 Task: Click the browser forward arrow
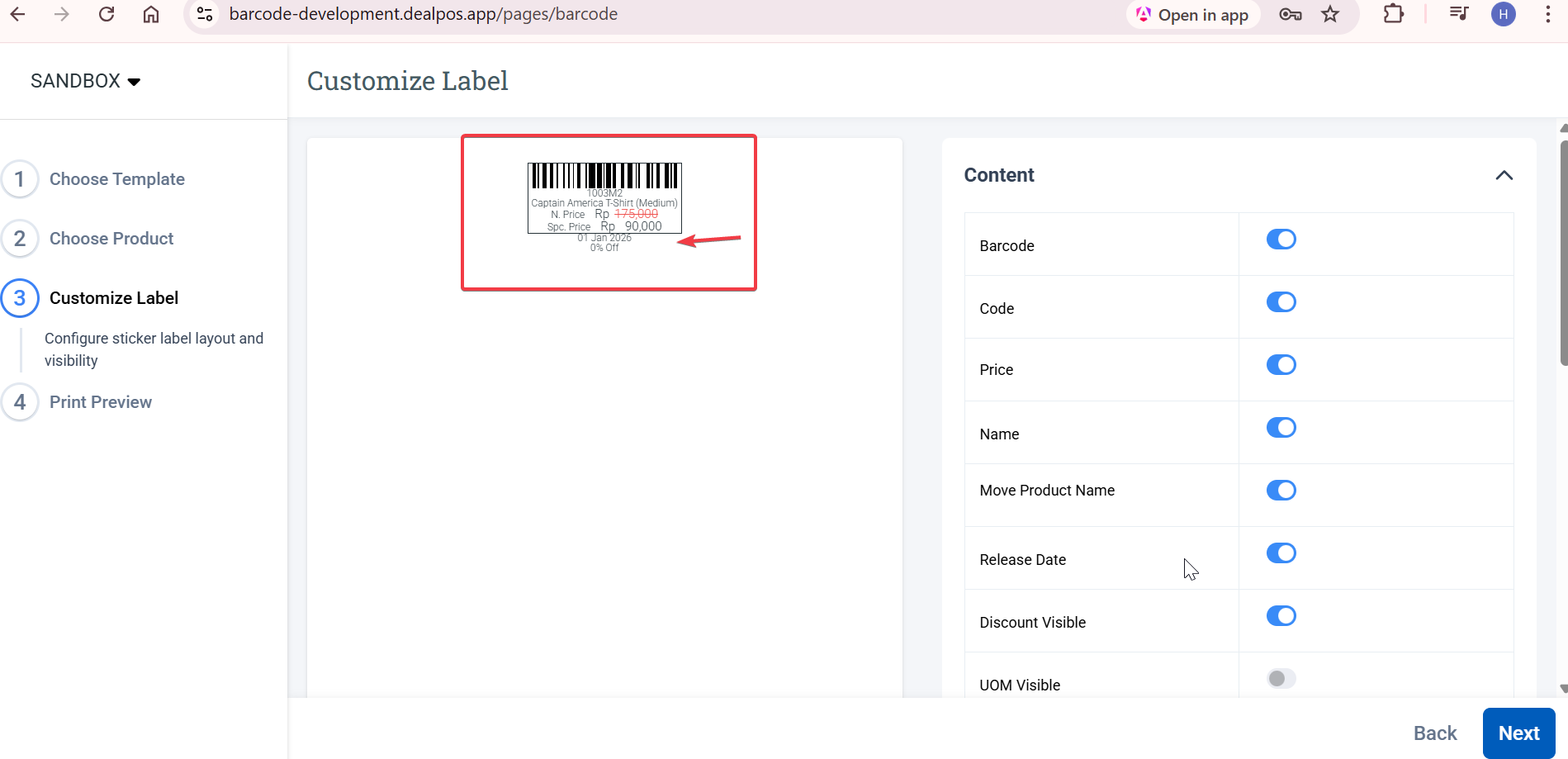tap(62, 14)
